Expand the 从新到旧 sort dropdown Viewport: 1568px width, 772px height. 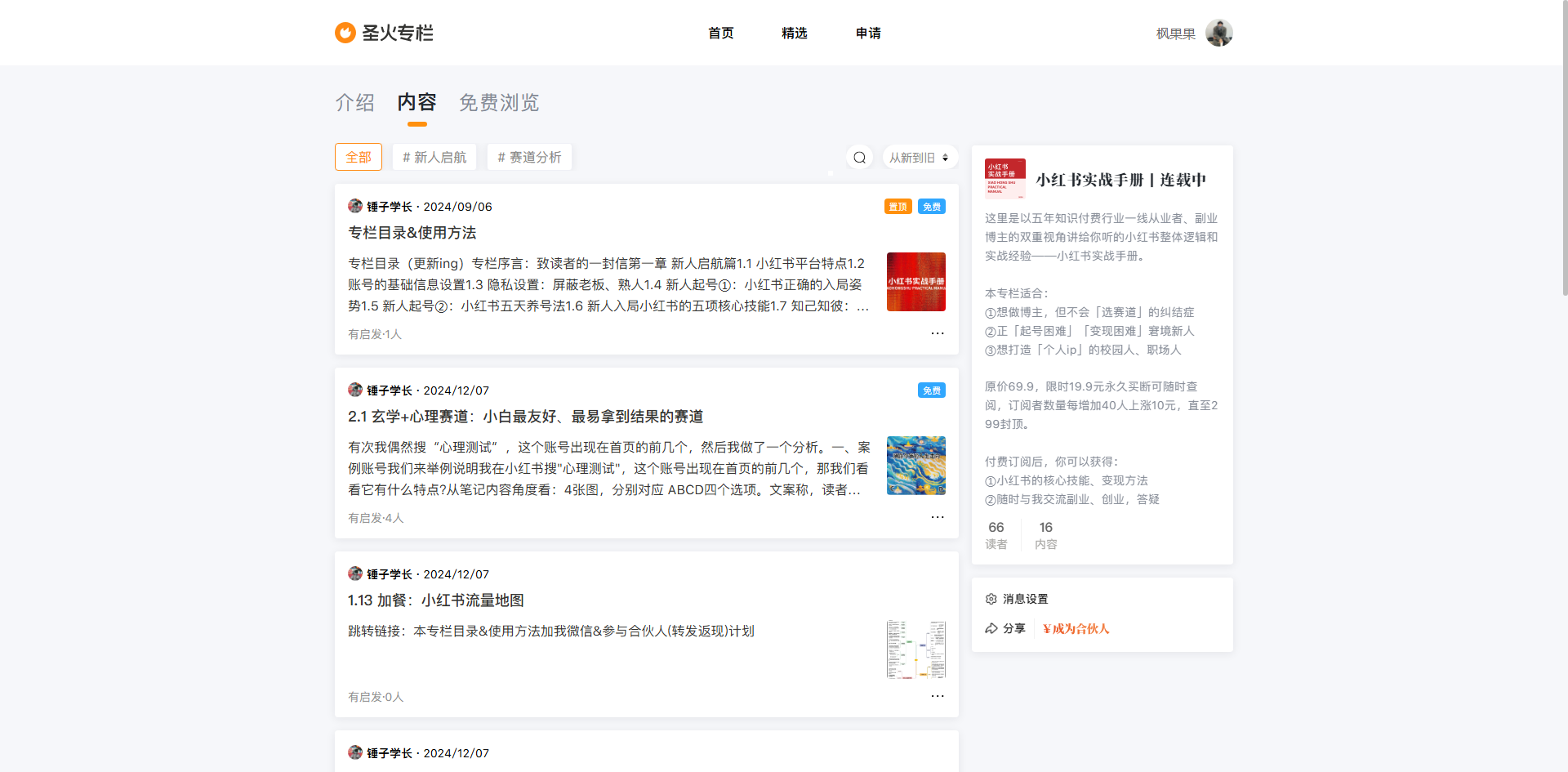coord(919,158)
